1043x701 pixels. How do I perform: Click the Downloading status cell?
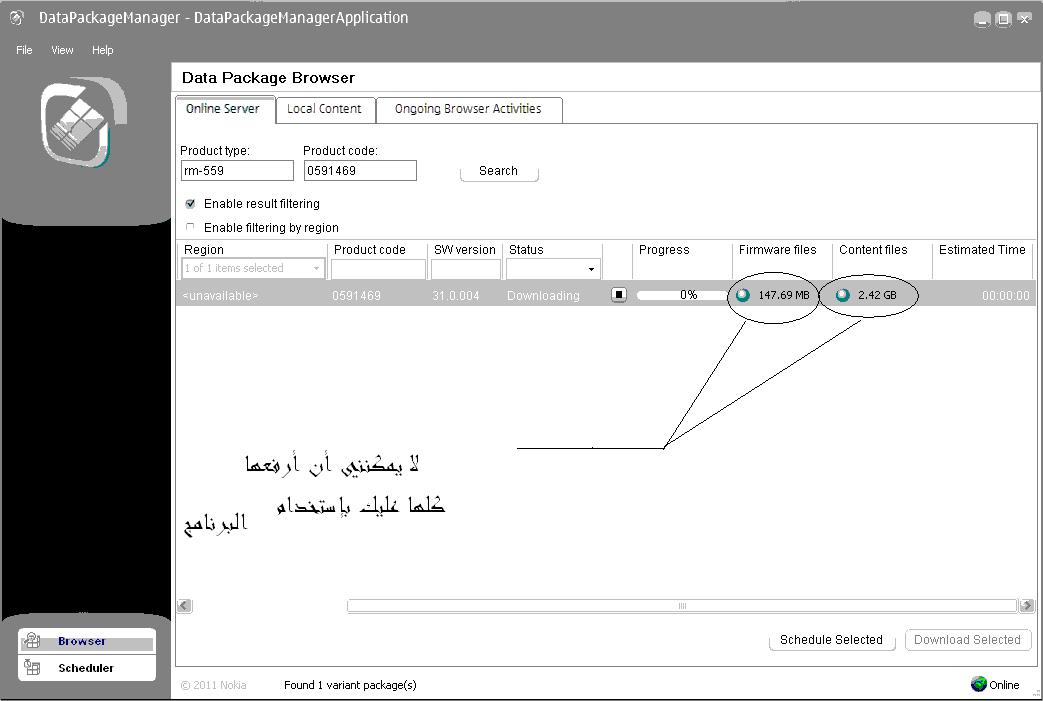point(543,295)
